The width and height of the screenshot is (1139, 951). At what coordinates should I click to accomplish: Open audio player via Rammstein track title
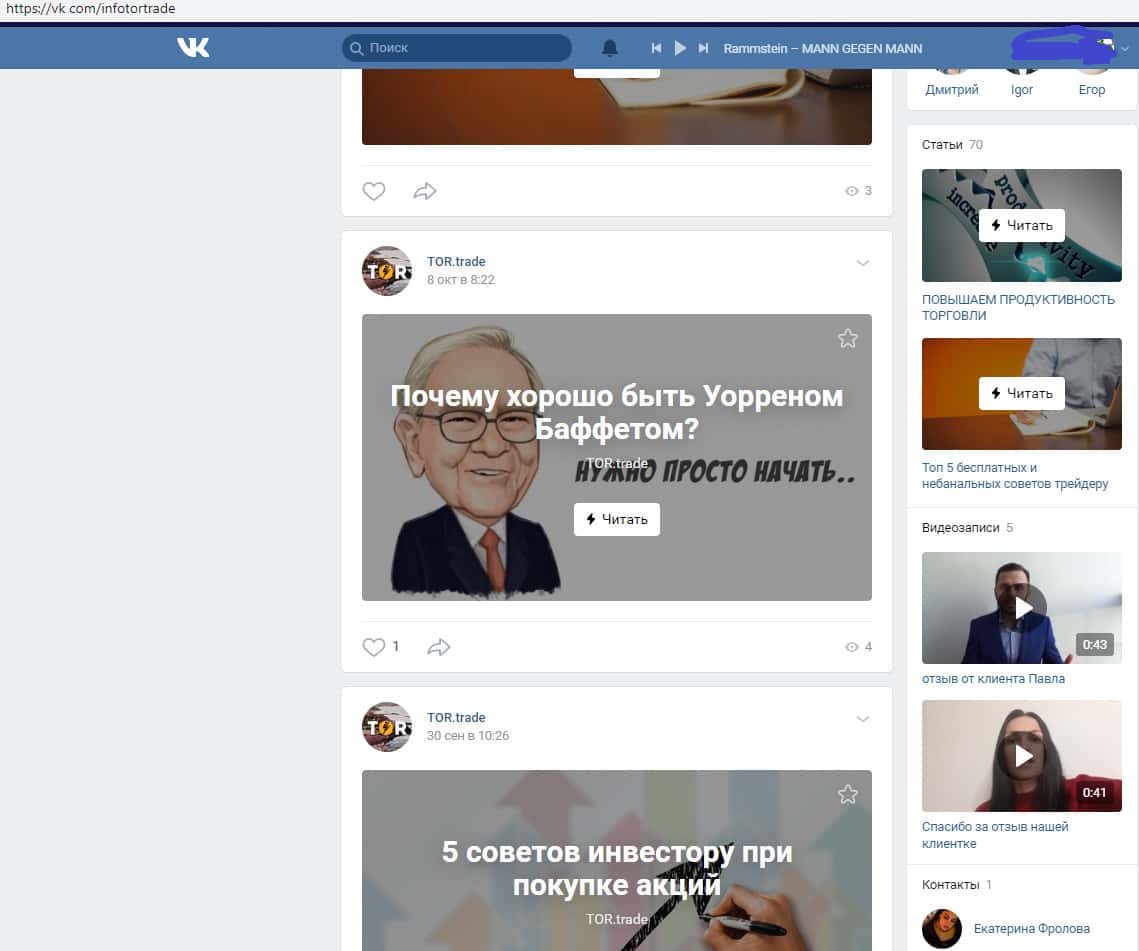822,49
